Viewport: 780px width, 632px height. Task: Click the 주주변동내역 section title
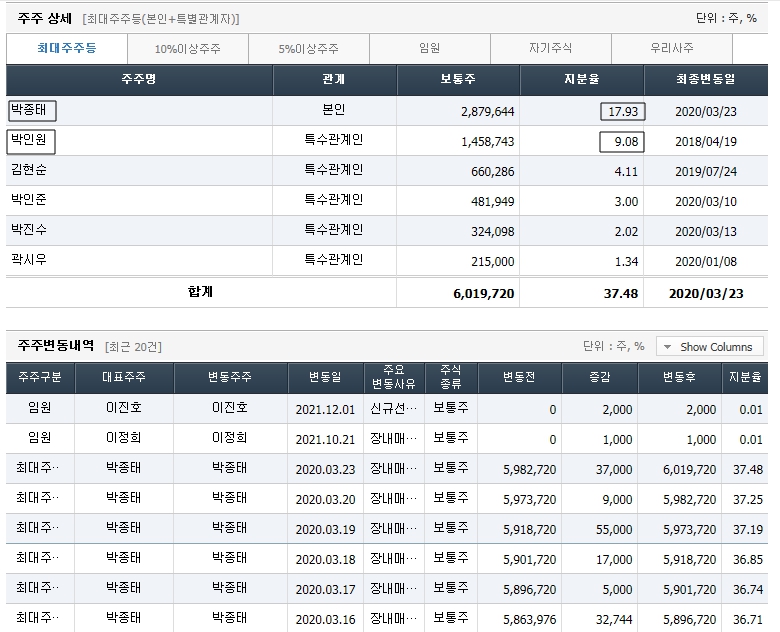(56, 345)
